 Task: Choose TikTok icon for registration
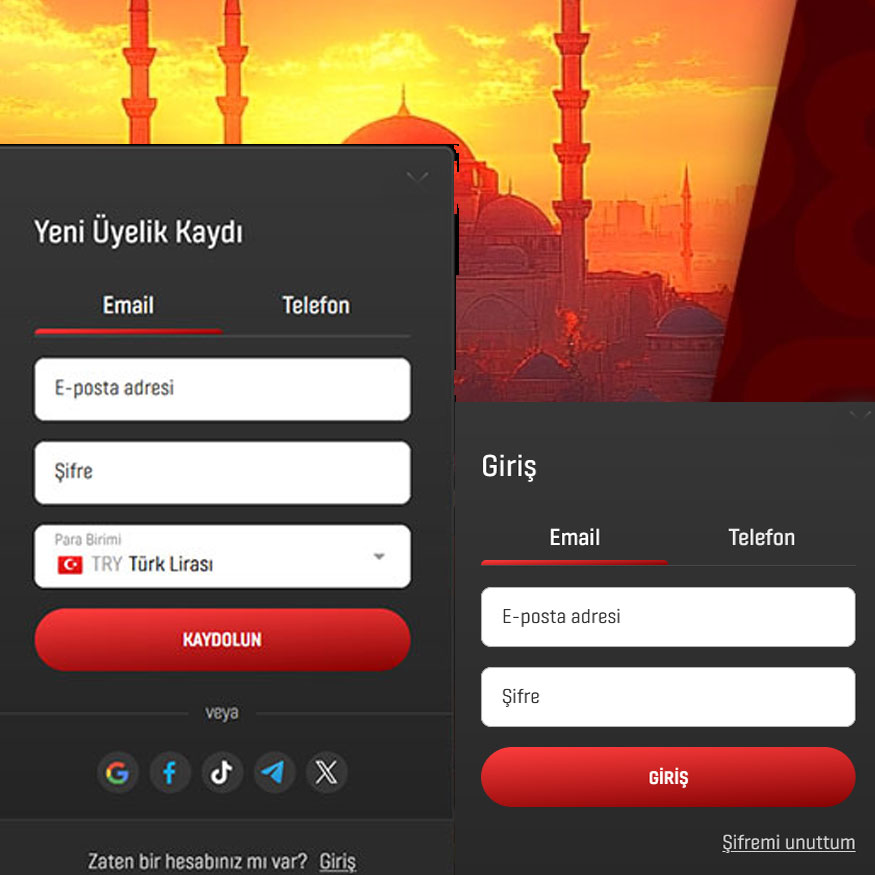pos(222,772)
